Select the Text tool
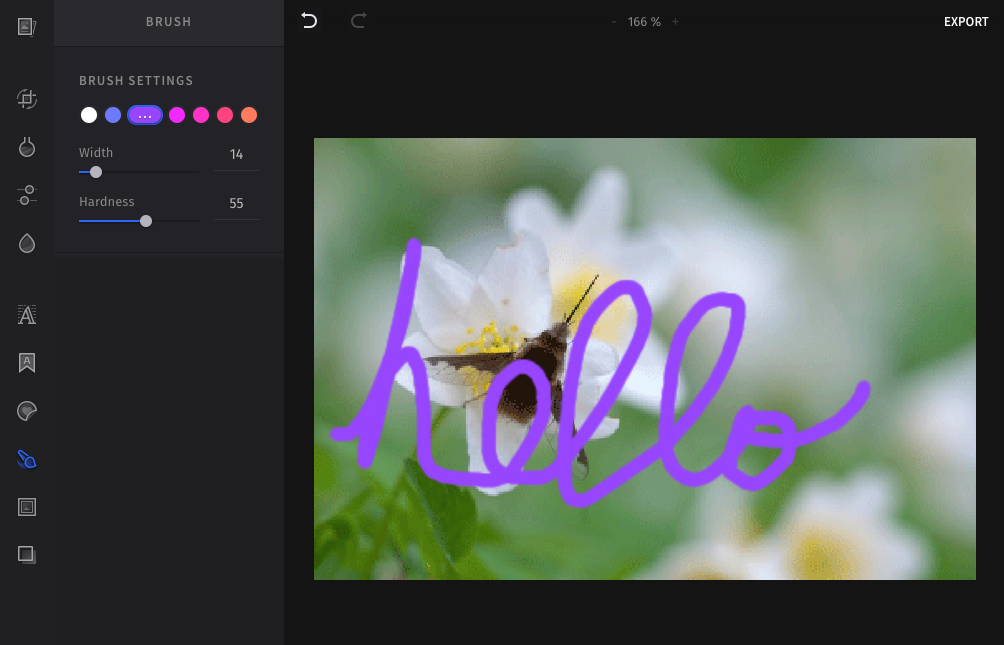 [26, 315]
